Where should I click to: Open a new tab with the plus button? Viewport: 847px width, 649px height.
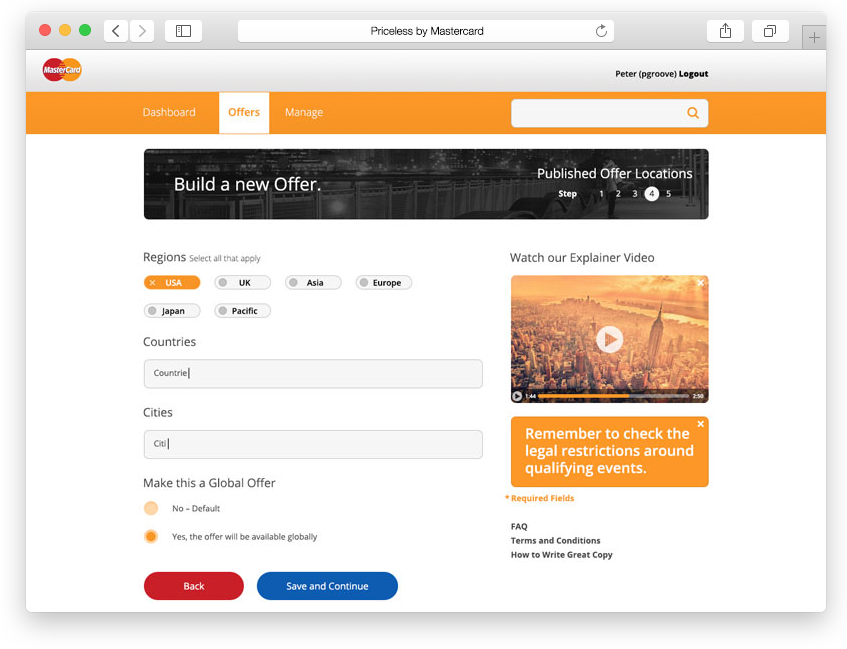814,37
